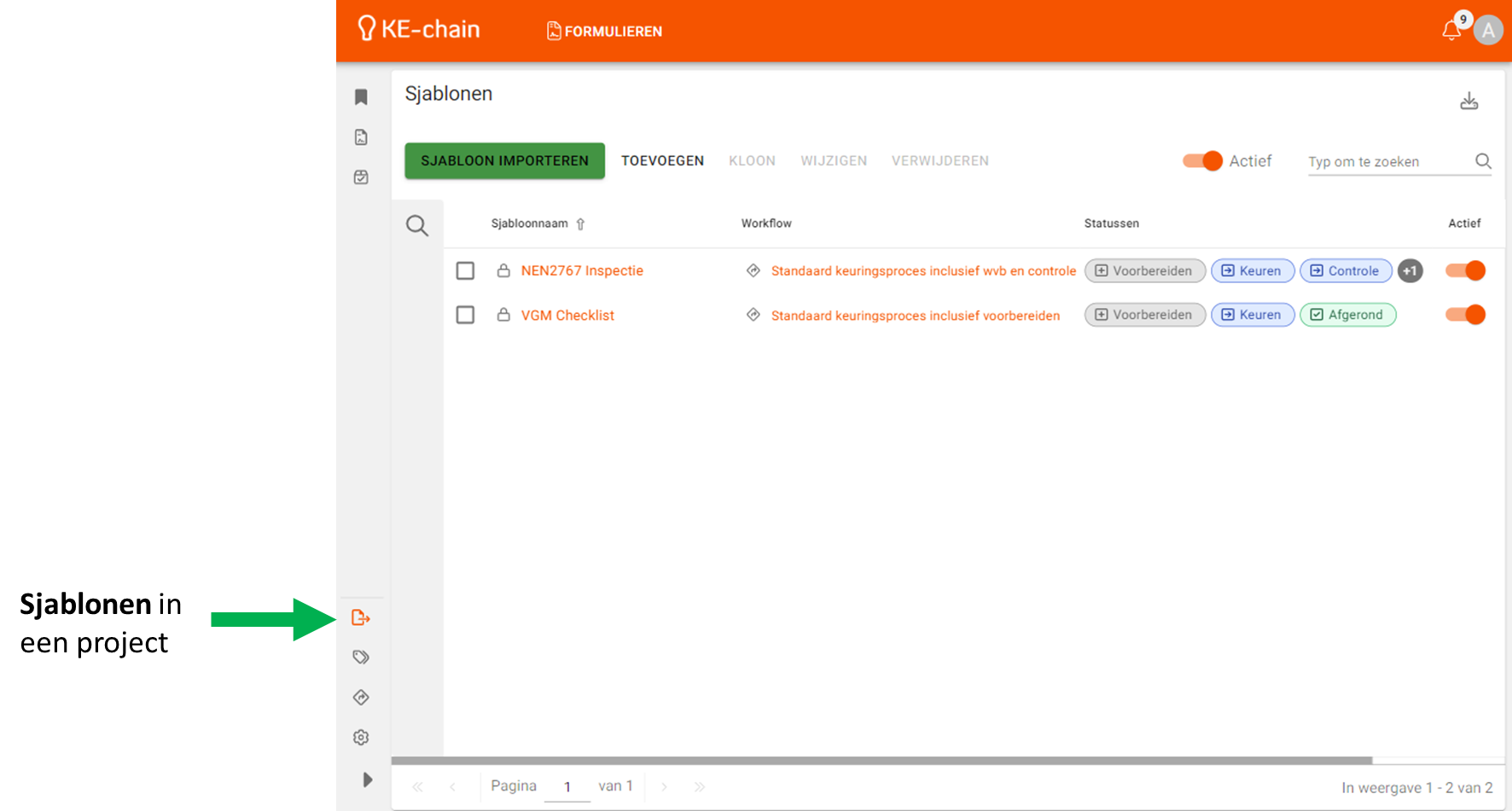Expand the sidebar with arrow
The image size is (1512, 811).
point(367,779)
